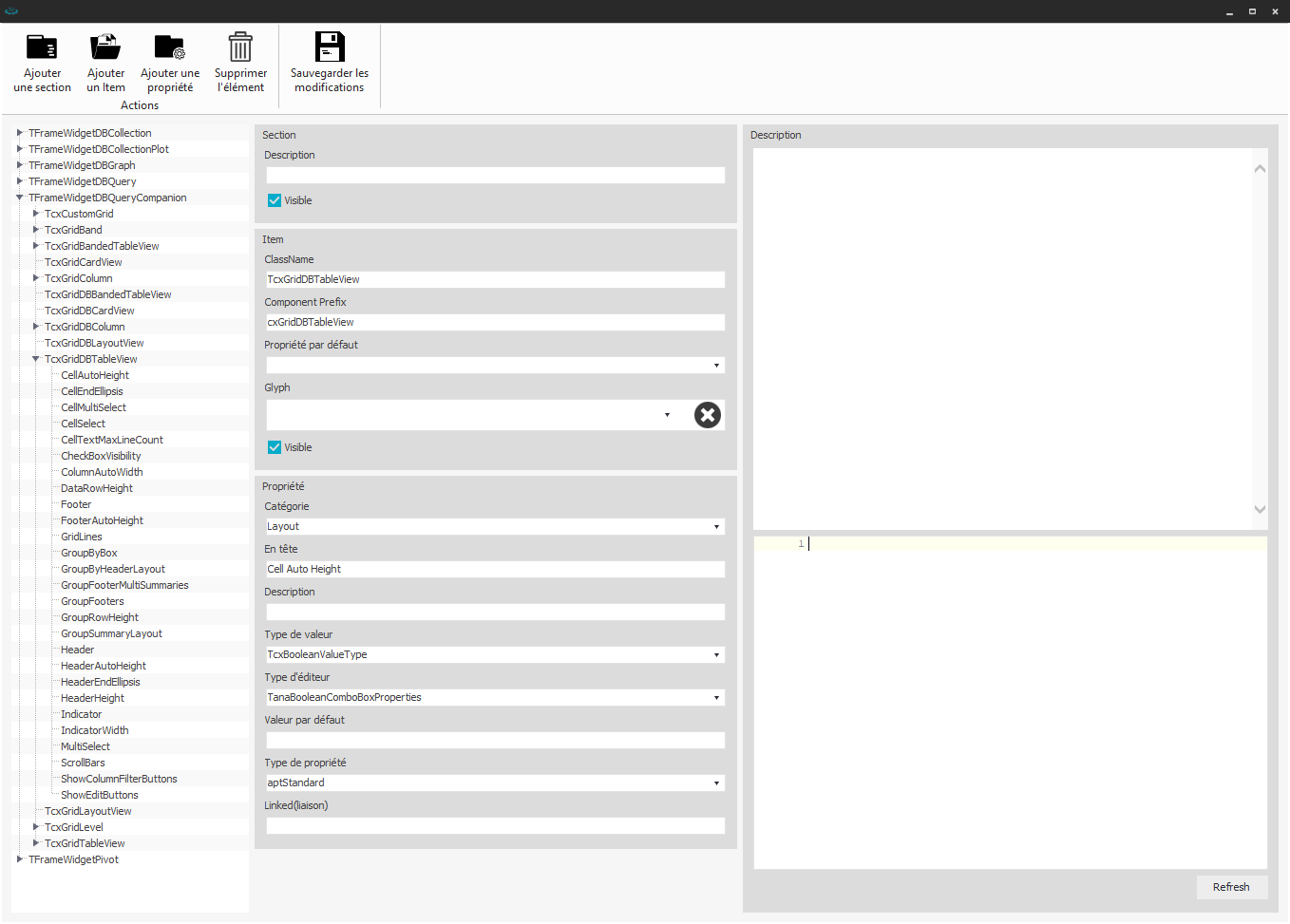Select ScrollBars tree item
The height and width of the screenshot is (924, 1290).
[x=84, y=763]
